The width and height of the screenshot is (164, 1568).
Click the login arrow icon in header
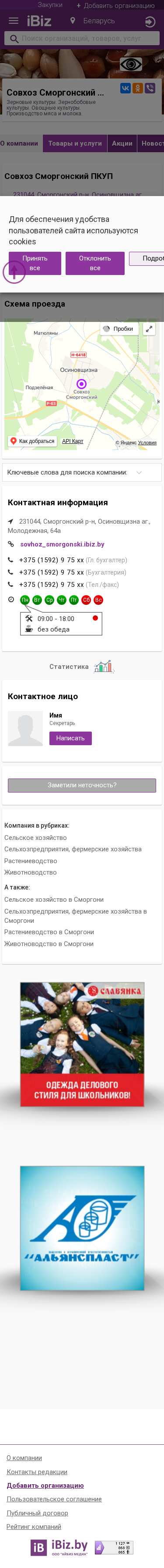coord(150,21)
